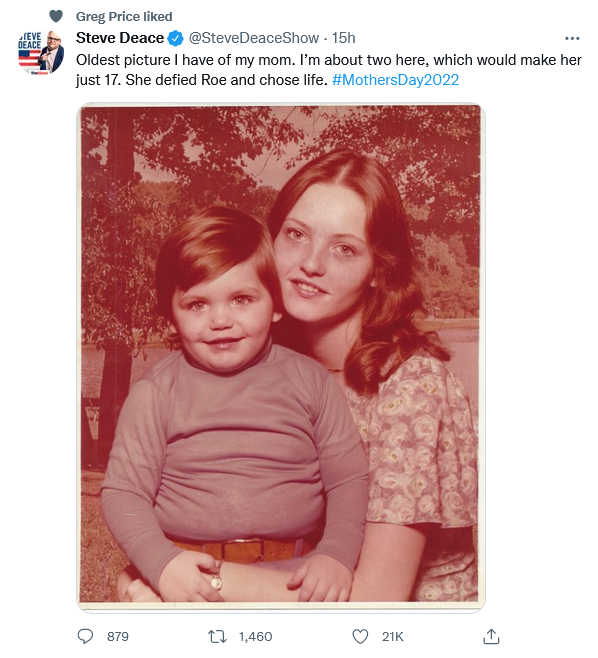Open the Greg Price liked label
598x658 pixels.
coord(124,16)
